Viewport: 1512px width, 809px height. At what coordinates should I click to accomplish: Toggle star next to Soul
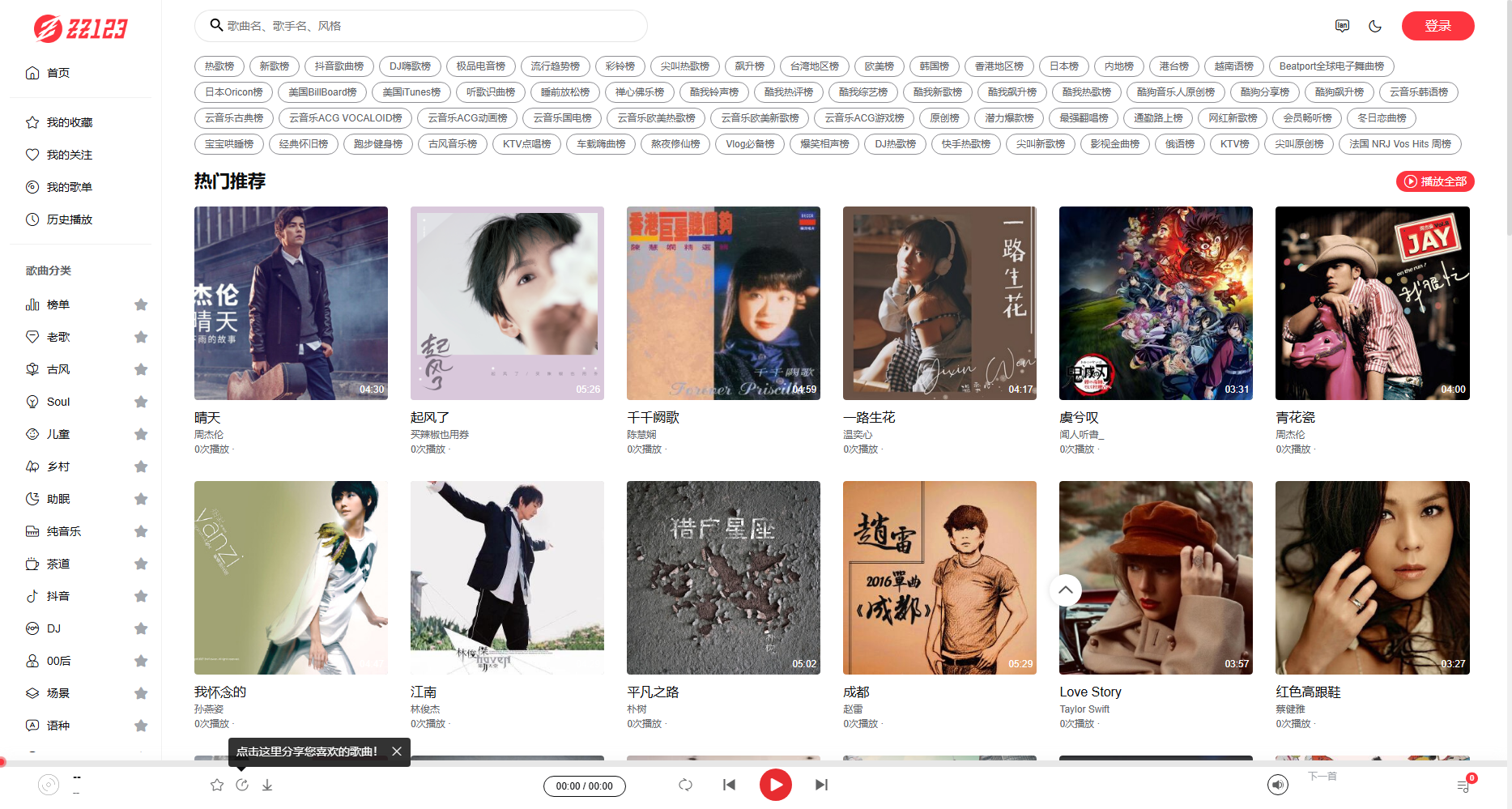(x=141, y=402)
